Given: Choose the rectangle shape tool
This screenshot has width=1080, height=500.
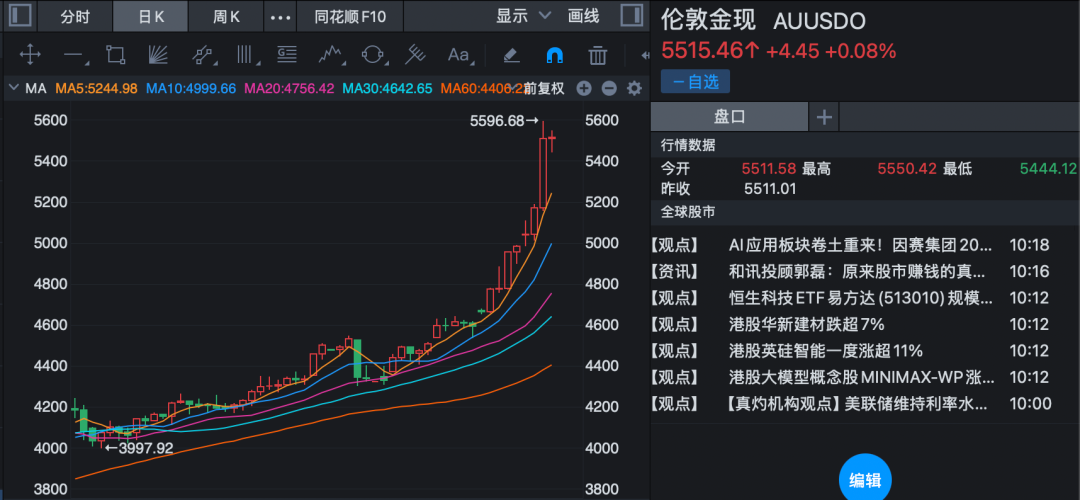Looking at the screenshot, I should coord(115,55).
